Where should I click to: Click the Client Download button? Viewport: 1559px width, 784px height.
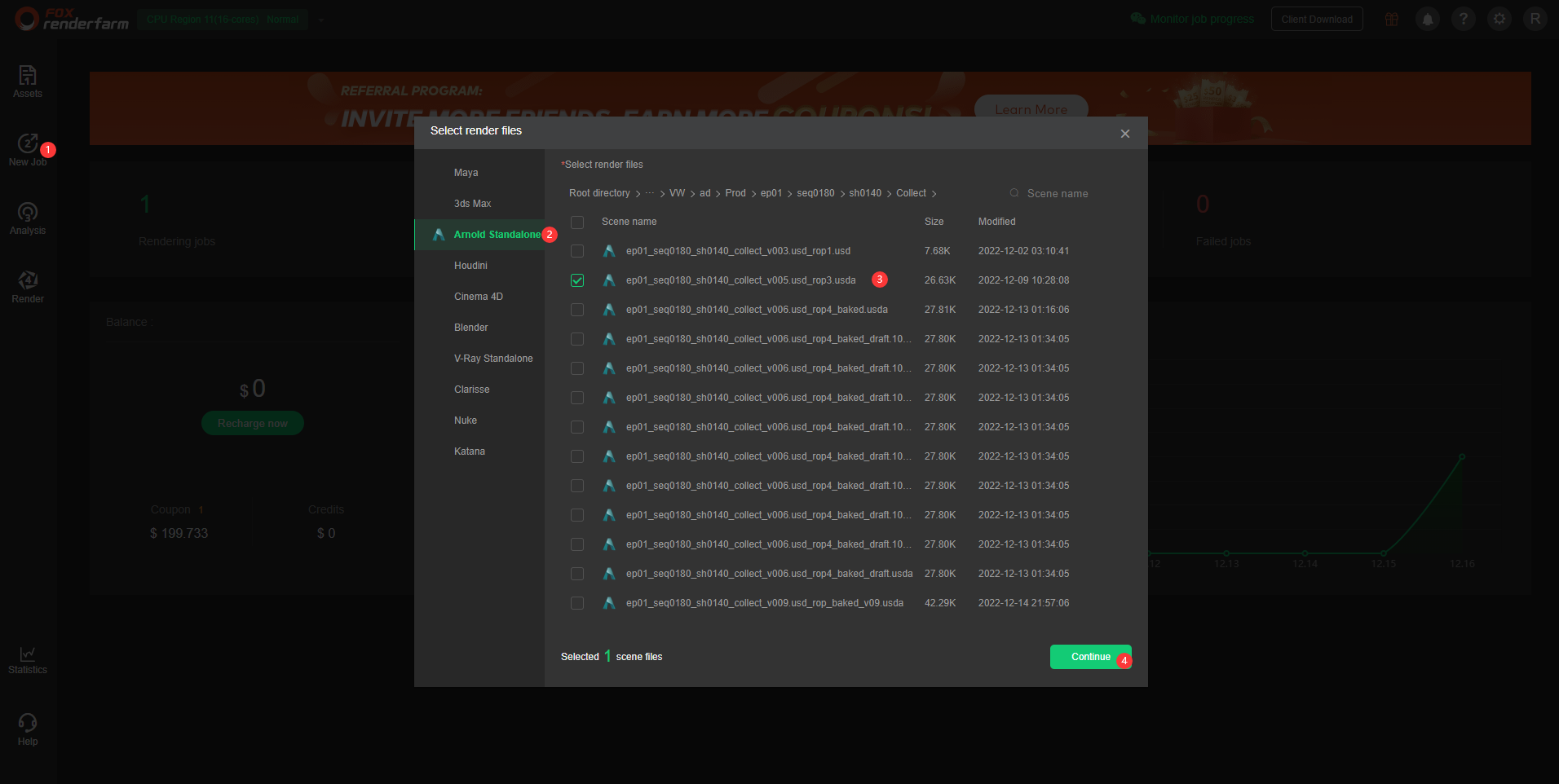click(1317, 20)
